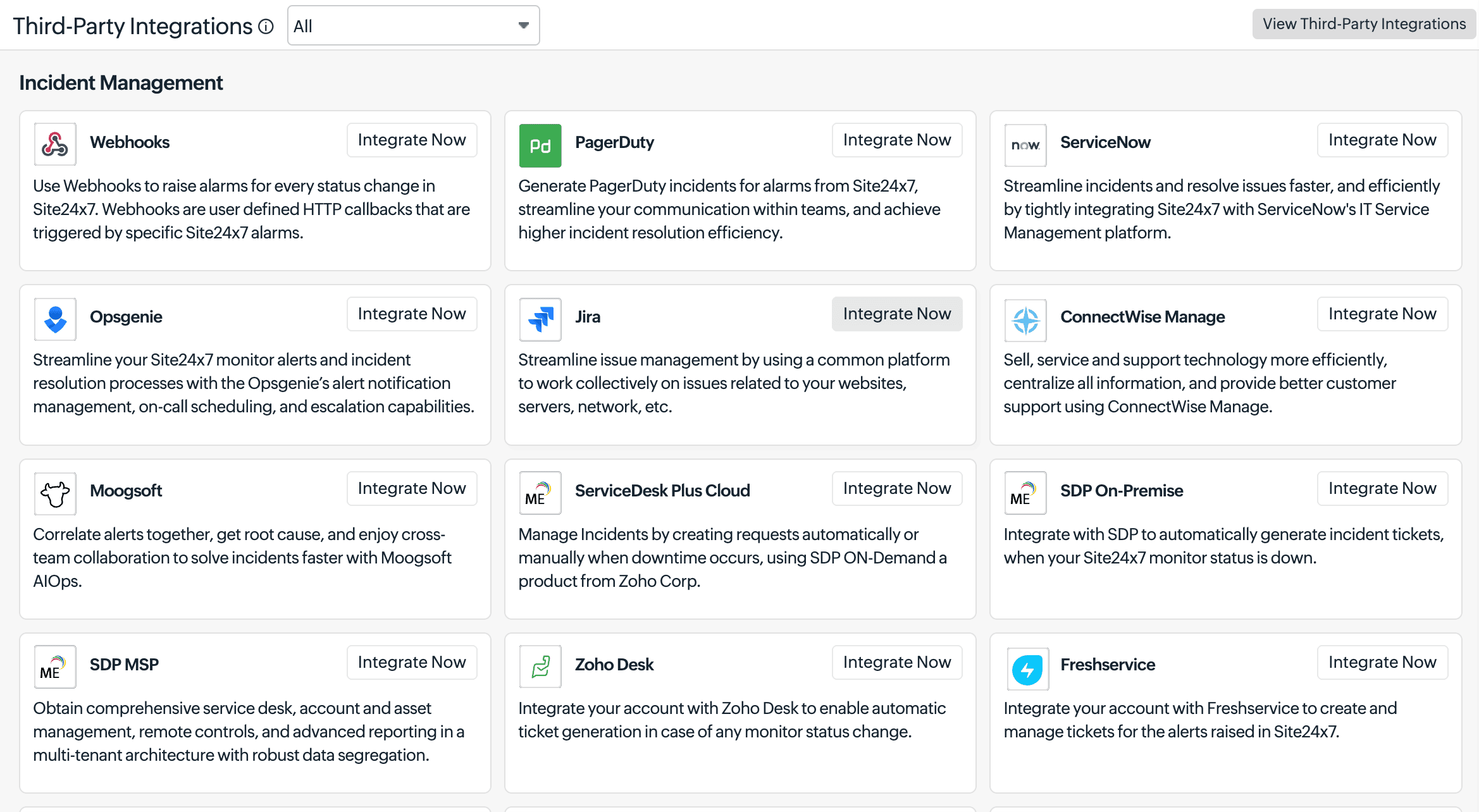Integrate Now for Moogsoft
Image resolution: width=1479 pixels, height=812 pixels.
[412, 488]
